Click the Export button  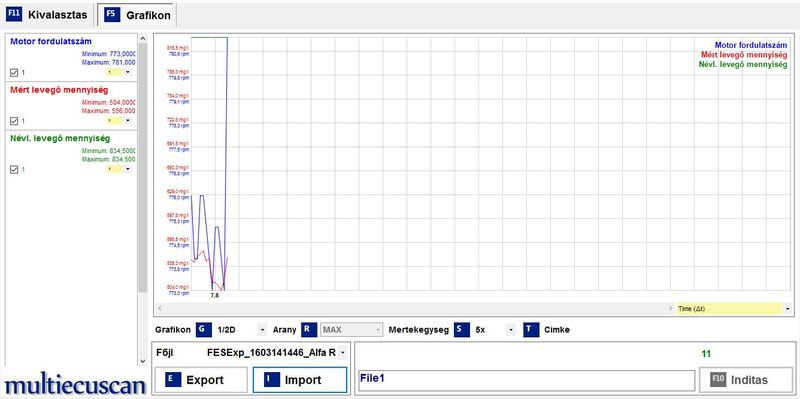click(x=201, y=380)
